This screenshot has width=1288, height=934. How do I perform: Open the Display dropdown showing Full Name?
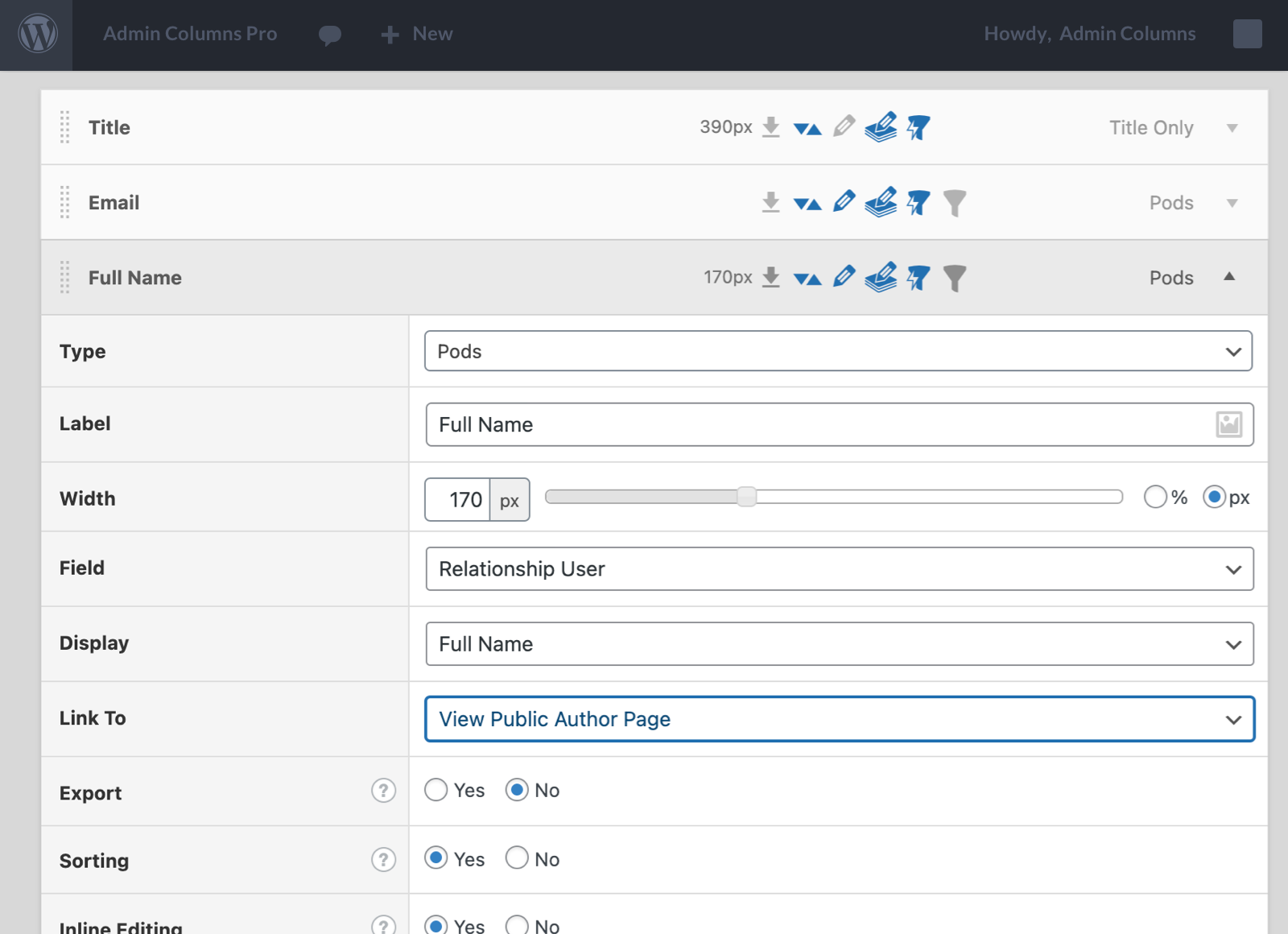(x=840, y=644)
